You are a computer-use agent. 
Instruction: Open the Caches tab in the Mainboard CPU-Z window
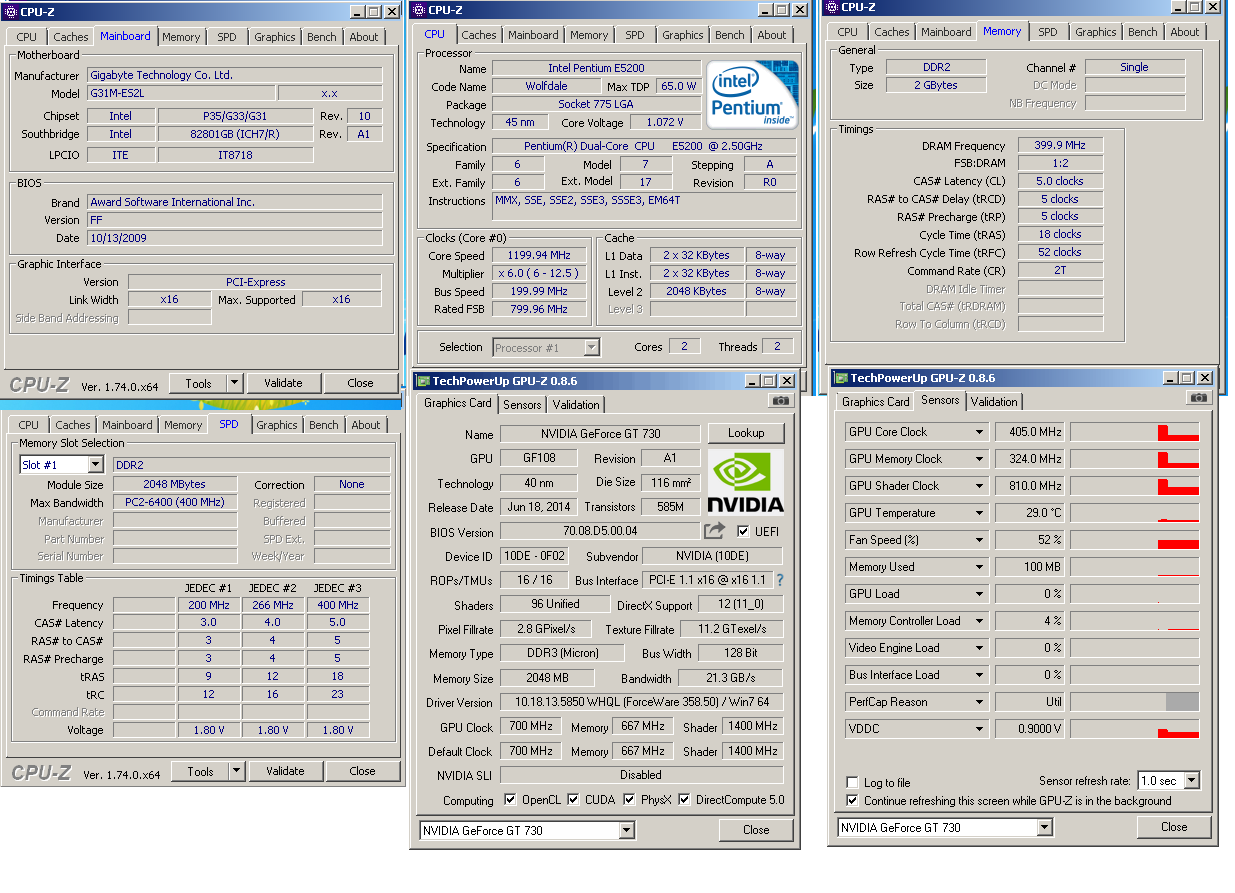tap(71, 37)
